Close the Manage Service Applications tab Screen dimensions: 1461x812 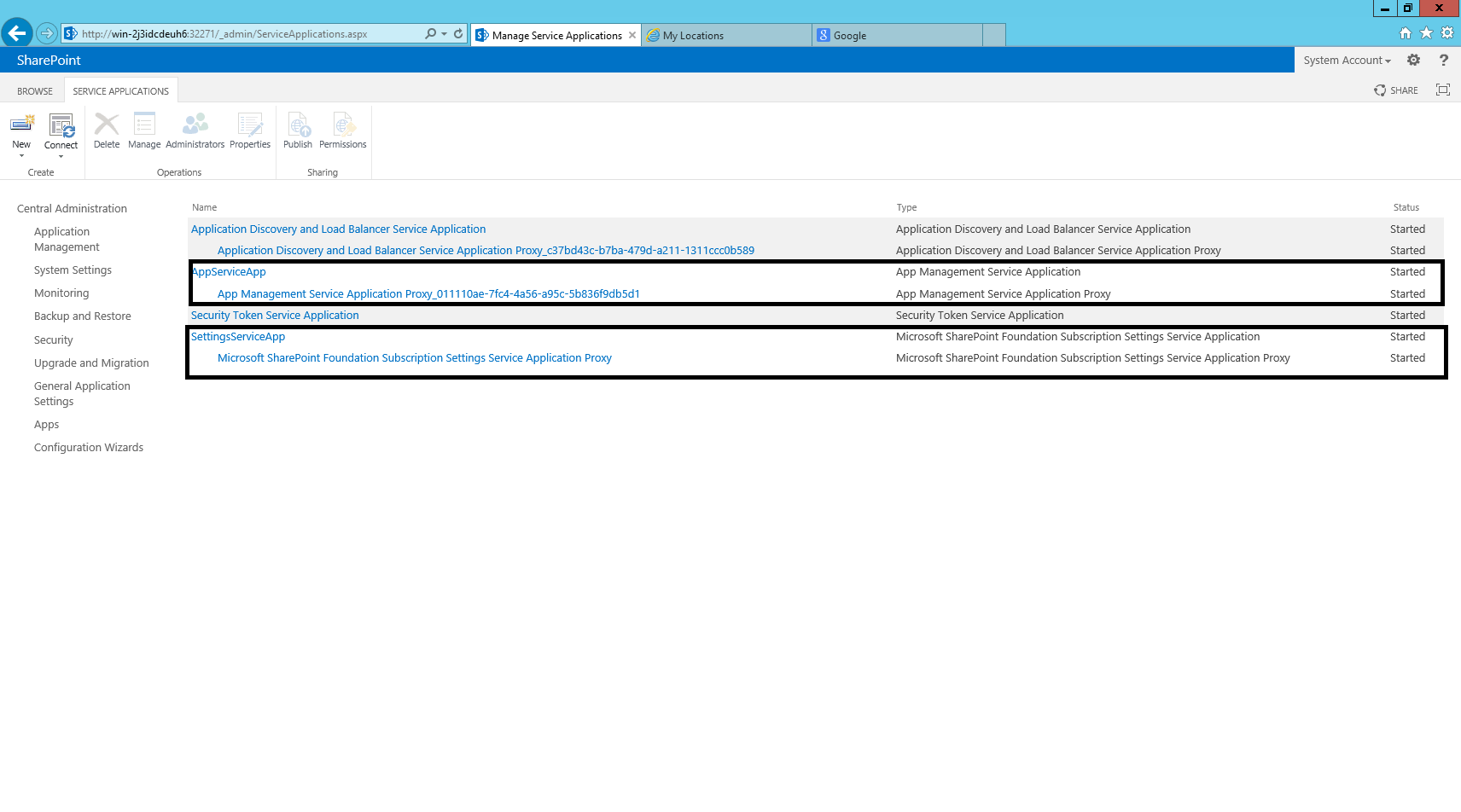[632, 35]
